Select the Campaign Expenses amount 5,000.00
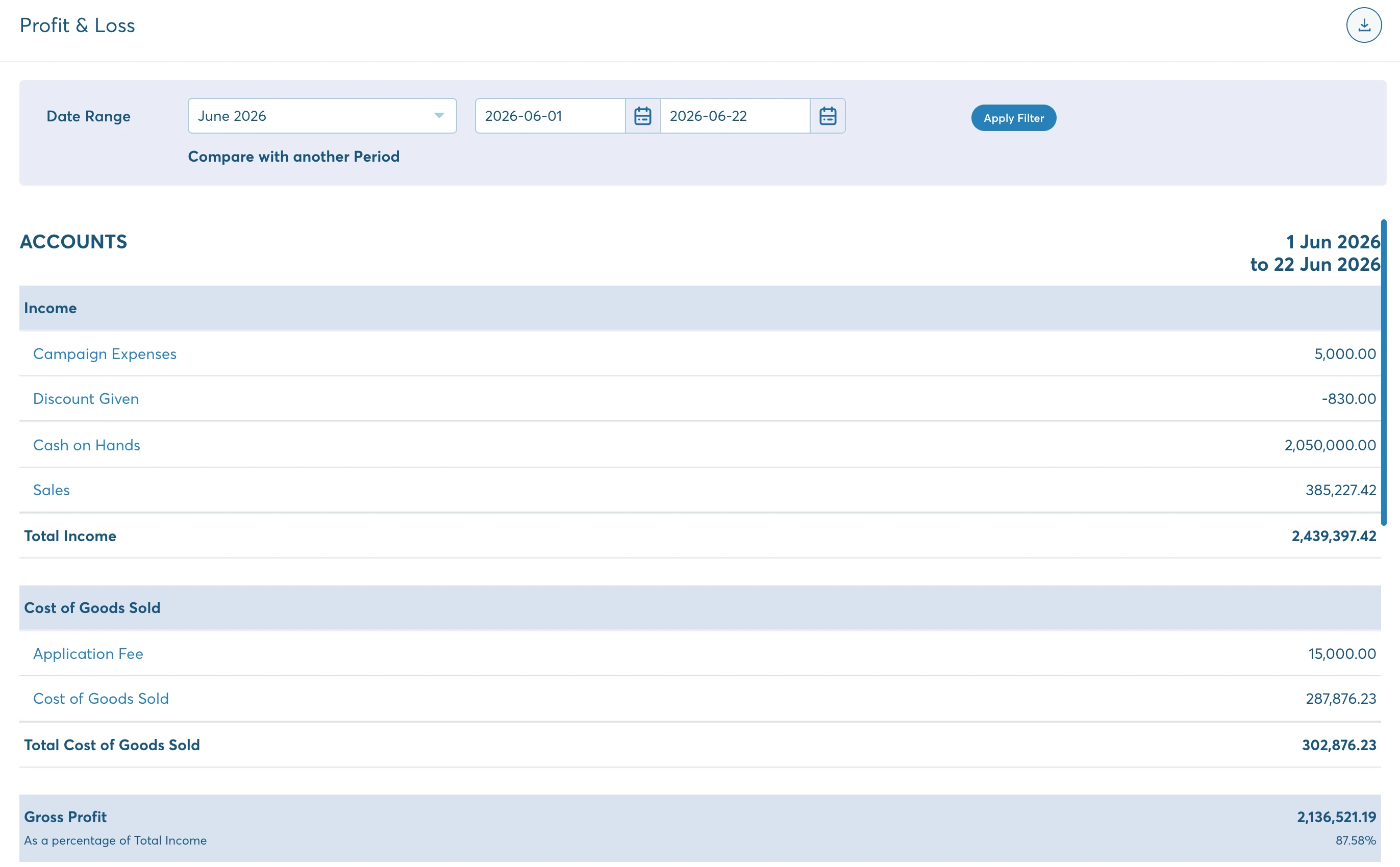1400x867 pixels. [x=1345, y=354]
